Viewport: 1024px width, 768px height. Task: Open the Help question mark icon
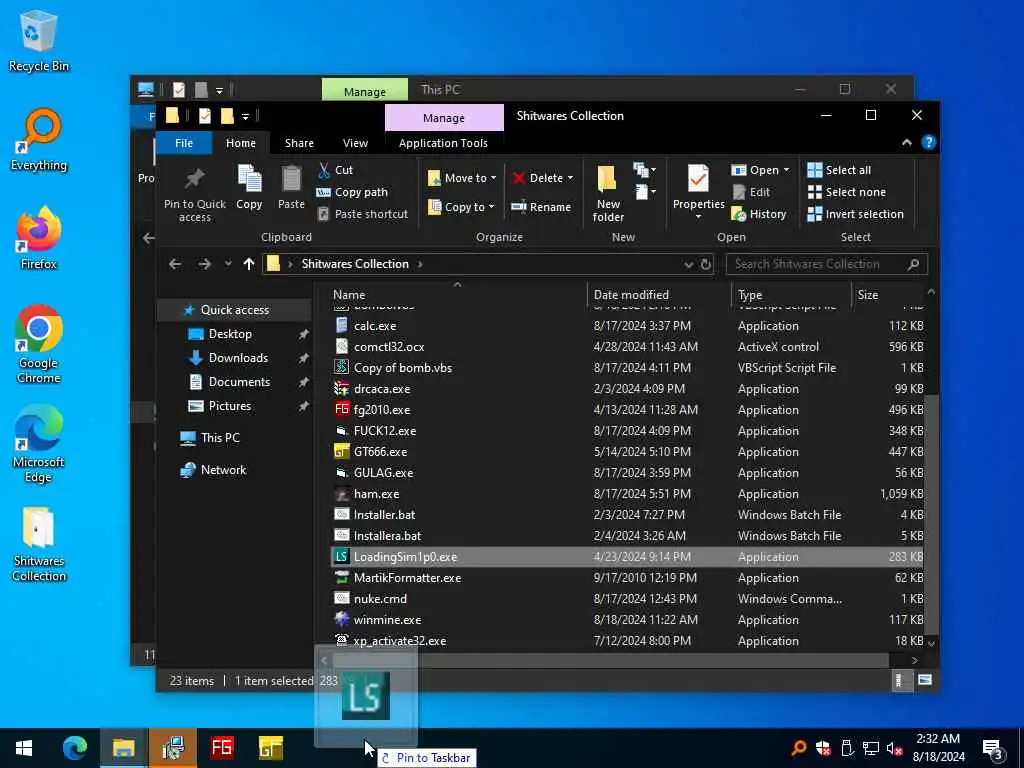tap(929, 142)
